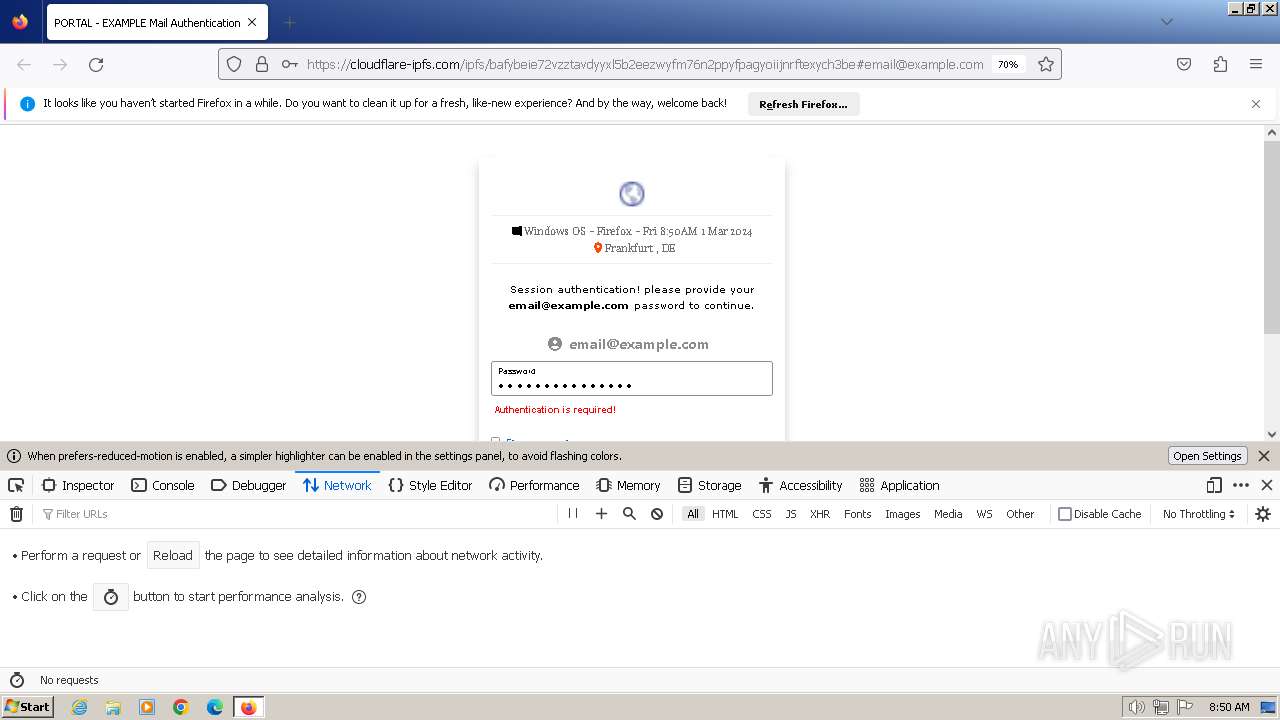This screenshot has height=720, width=1280.
Task: Close the PORTAL - EXAMPLE Mail Authentication tab
Action: pyautogui.click(x=251, y=22)
